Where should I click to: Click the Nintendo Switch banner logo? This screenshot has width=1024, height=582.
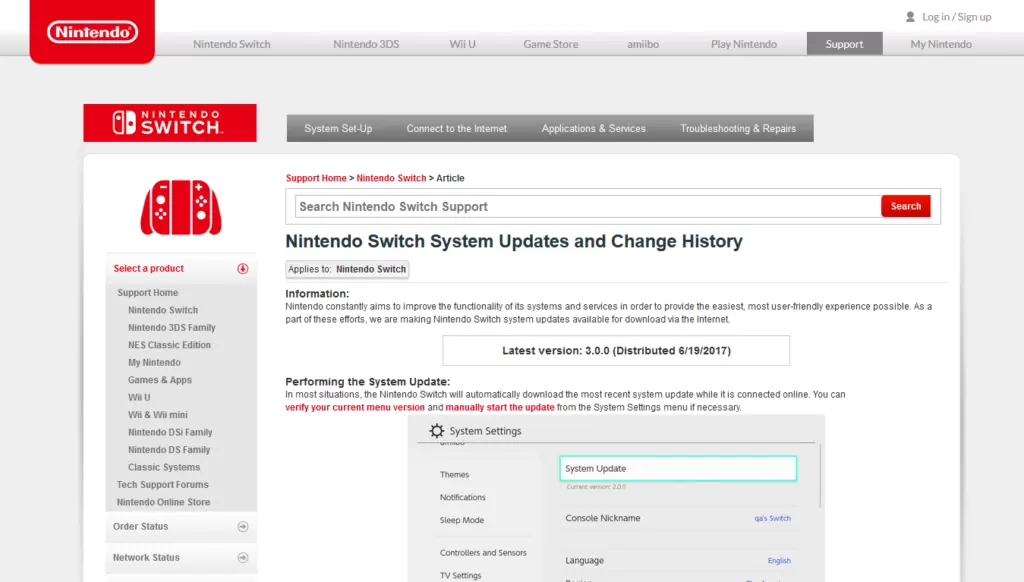click(x=170, y=123)
